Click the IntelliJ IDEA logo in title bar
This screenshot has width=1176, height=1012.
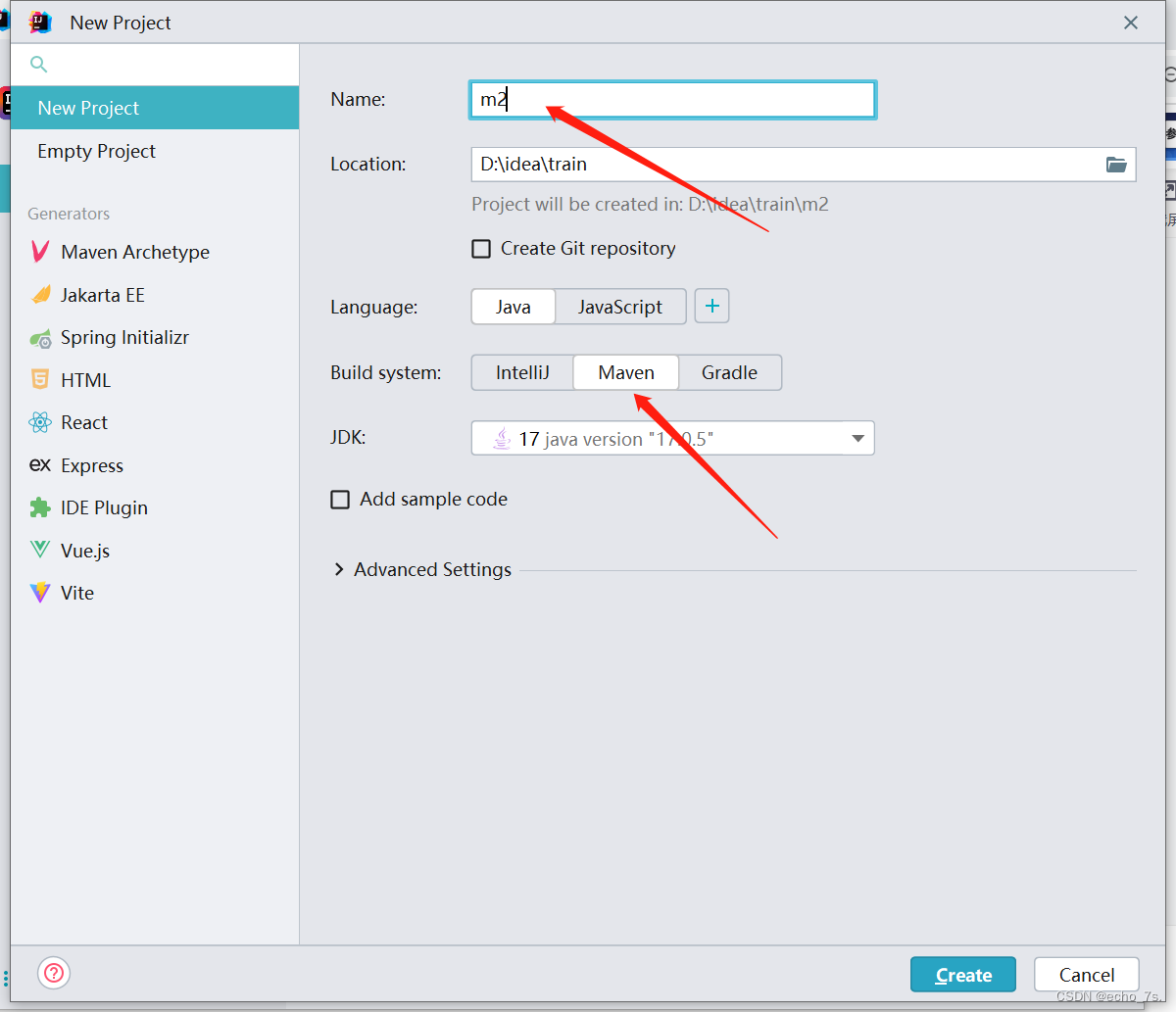40,22
